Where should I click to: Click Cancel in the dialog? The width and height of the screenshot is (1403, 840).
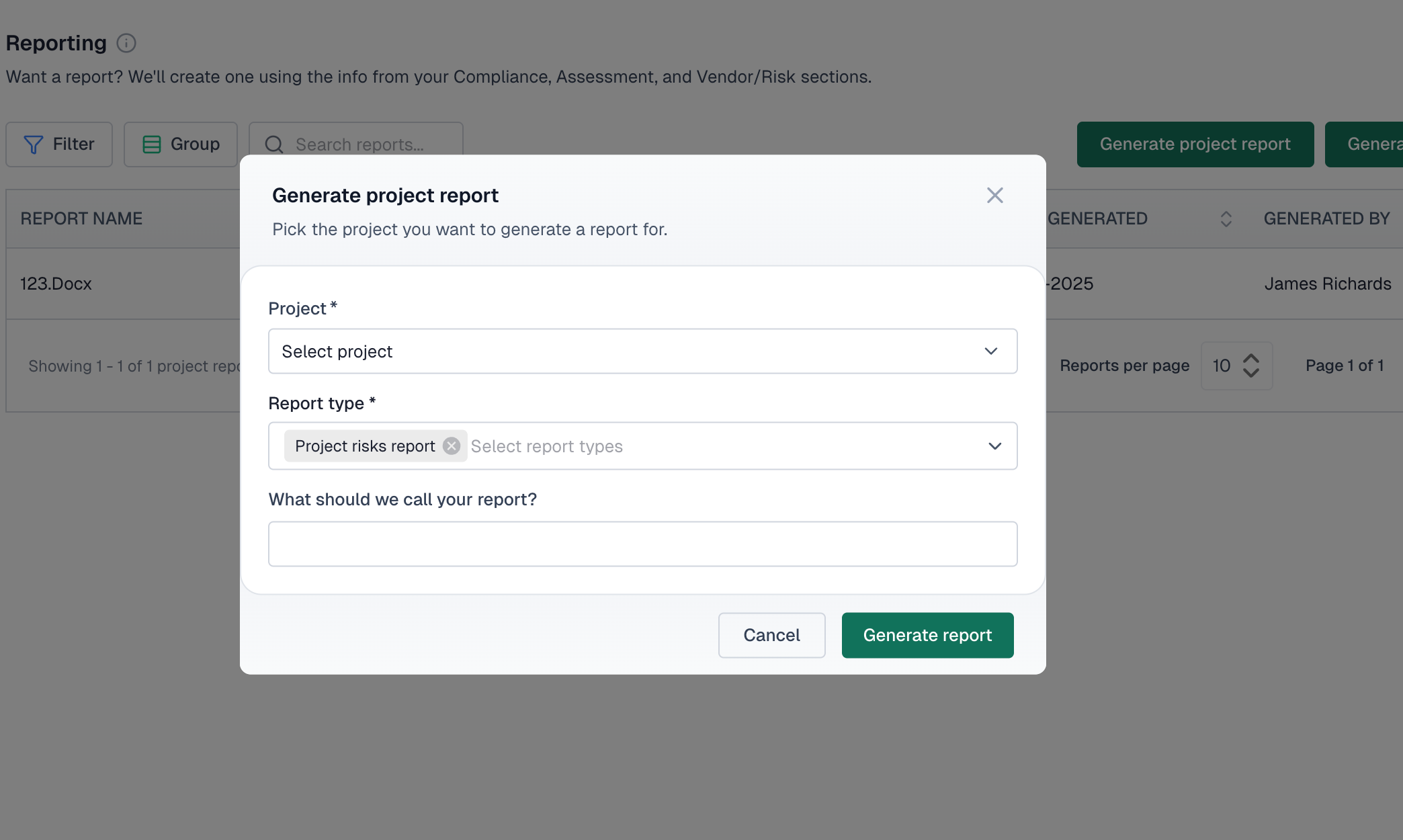click(x=771, y=635)
